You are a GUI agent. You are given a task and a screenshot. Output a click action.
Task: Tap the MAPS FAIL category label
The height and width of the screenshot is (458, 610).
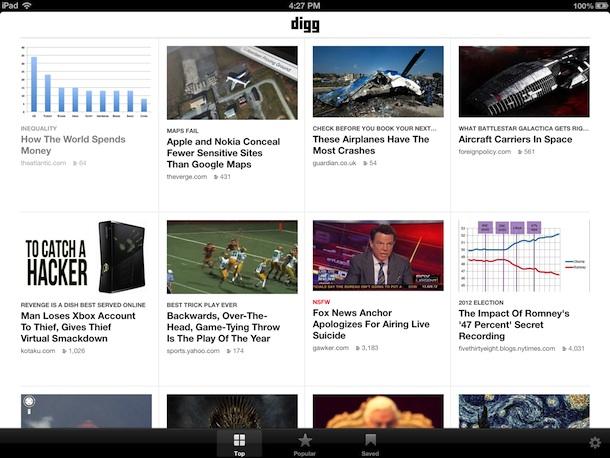tap(182, 131)
